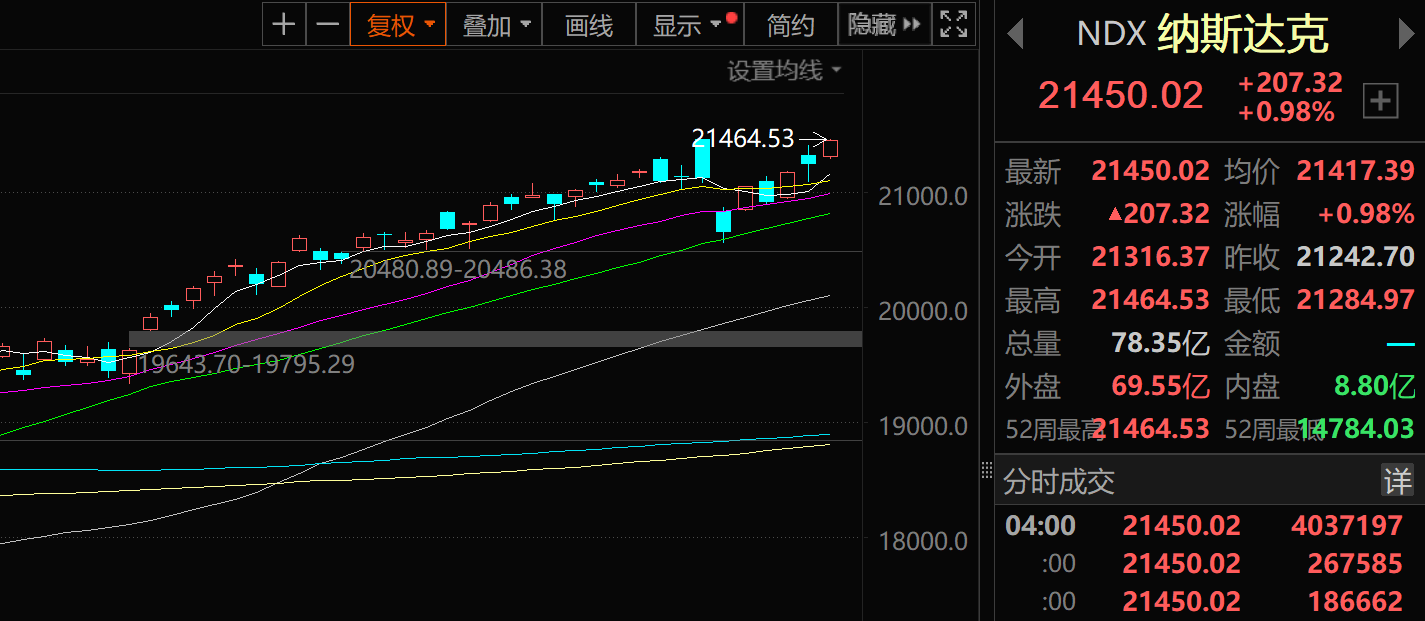The image size is (1425, 621).
Task: Open 设置均线 moving average settings
Action: (x=784, y=71)
